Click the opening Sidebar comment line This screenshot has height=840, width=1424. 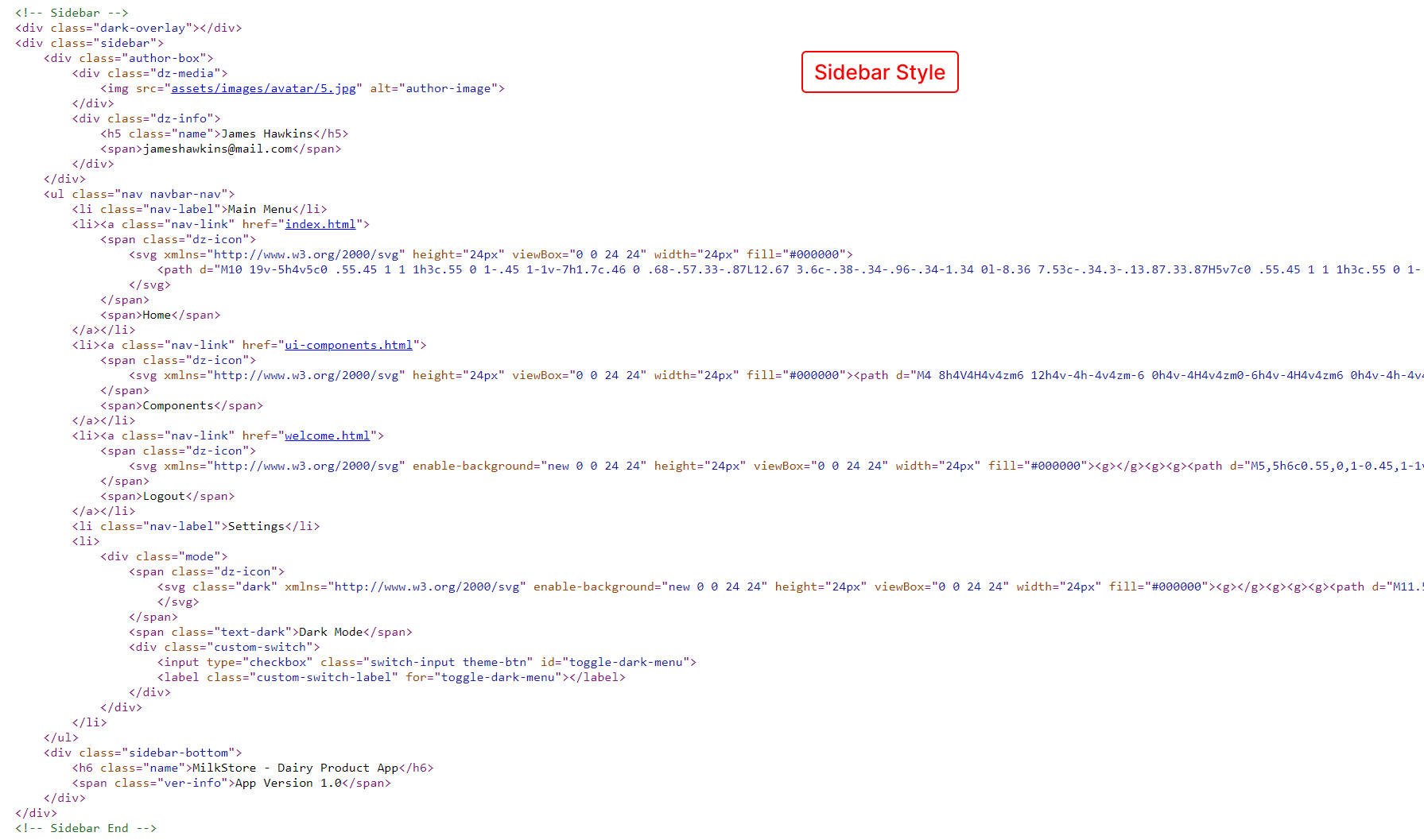point(72,13)
